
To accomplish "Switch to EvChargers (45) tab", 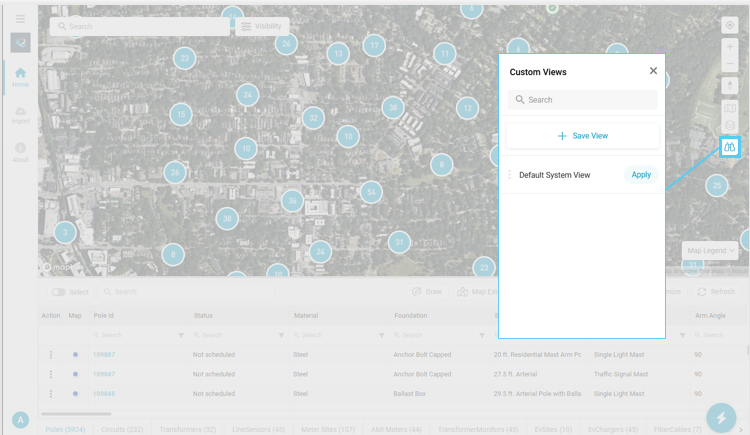I will coord(613,429).
